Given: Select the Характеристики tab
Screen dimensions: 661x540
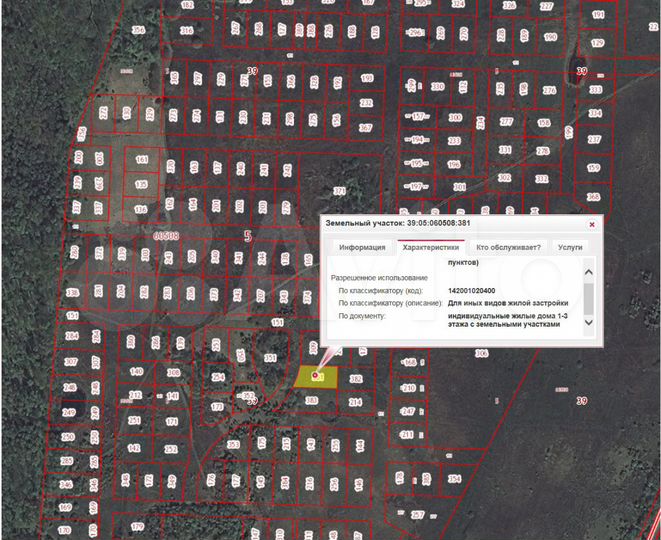Looking at the screenshot, I should click(x=434, y=247).
